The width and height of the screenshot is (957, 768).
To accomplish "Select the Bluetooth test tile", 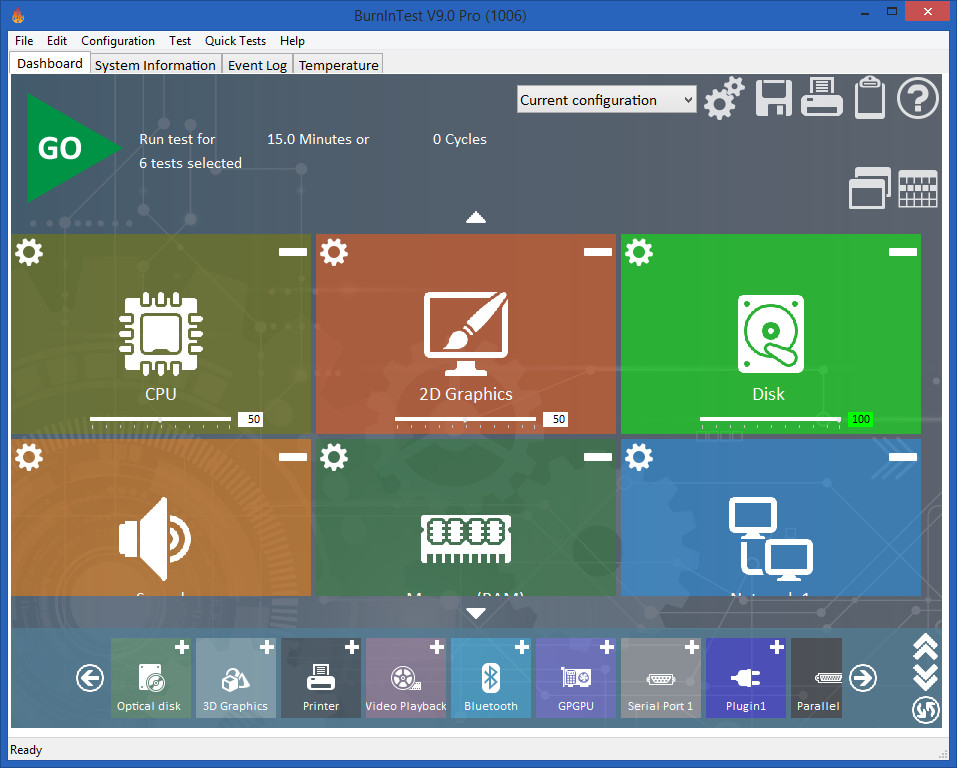I will coord(491,678).
